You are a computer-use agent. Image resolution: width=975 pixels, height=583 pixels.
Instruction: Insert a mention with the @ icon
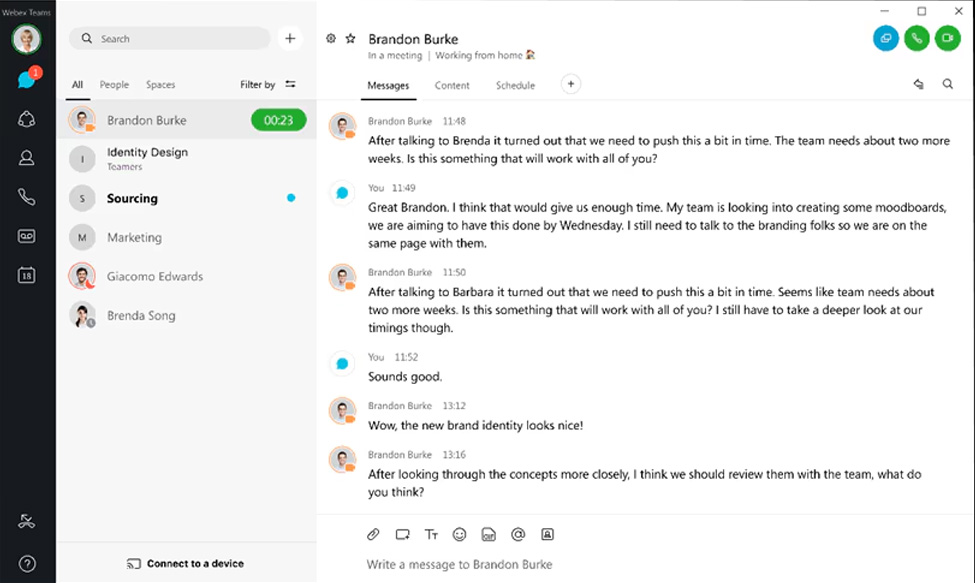click(x=518, y=534)
